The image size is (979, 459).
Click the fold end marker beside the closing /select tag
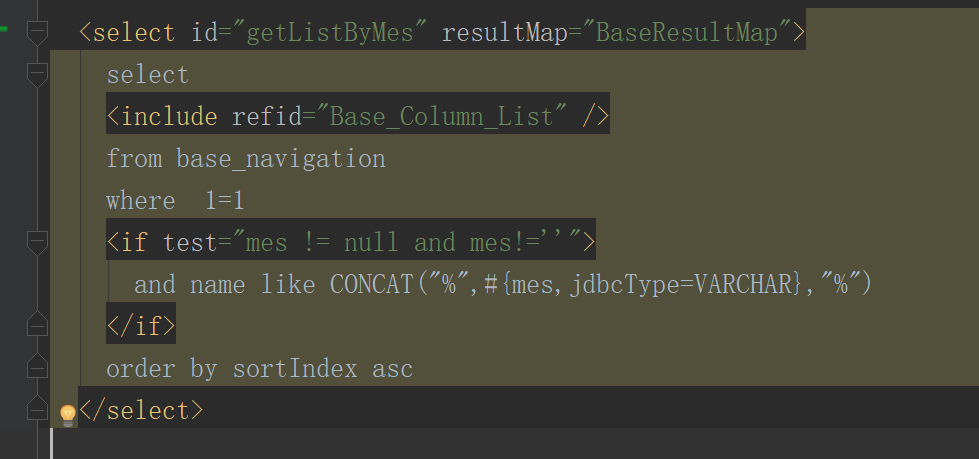point(37,411)
